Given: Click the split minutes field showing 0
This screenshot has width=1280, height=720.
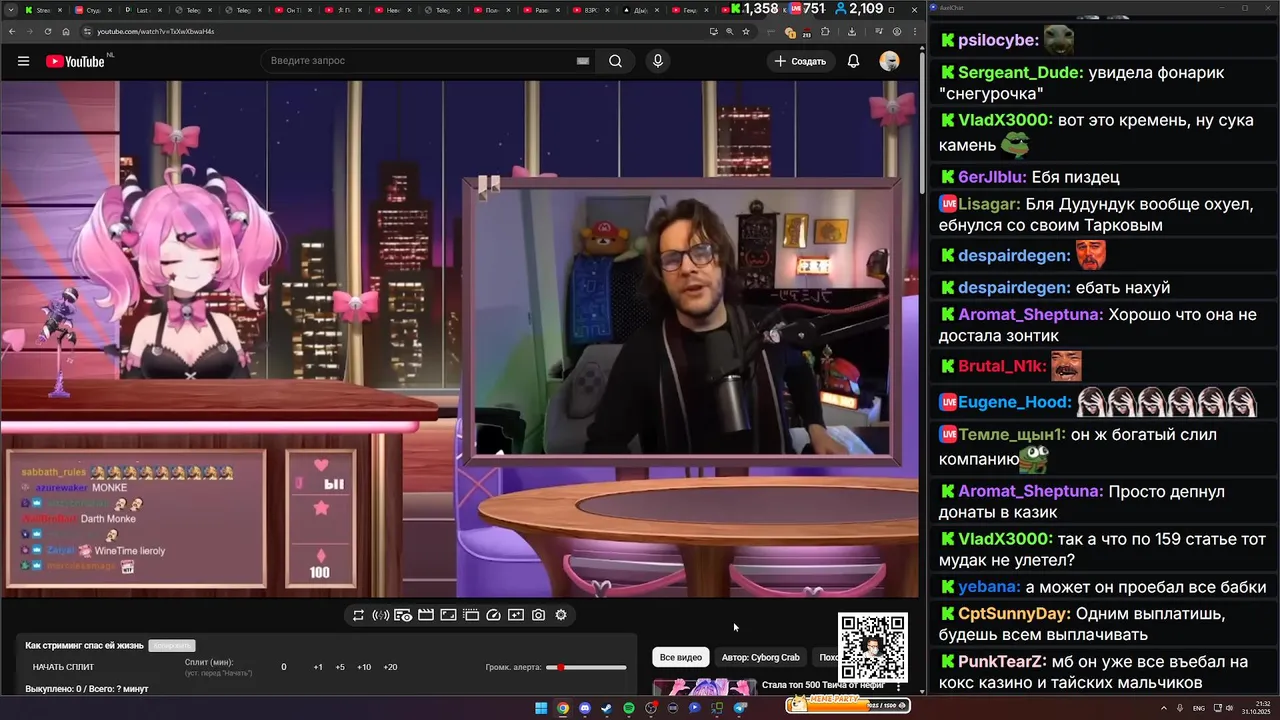Looking at the screenshot, I should (x=283, y=667).
